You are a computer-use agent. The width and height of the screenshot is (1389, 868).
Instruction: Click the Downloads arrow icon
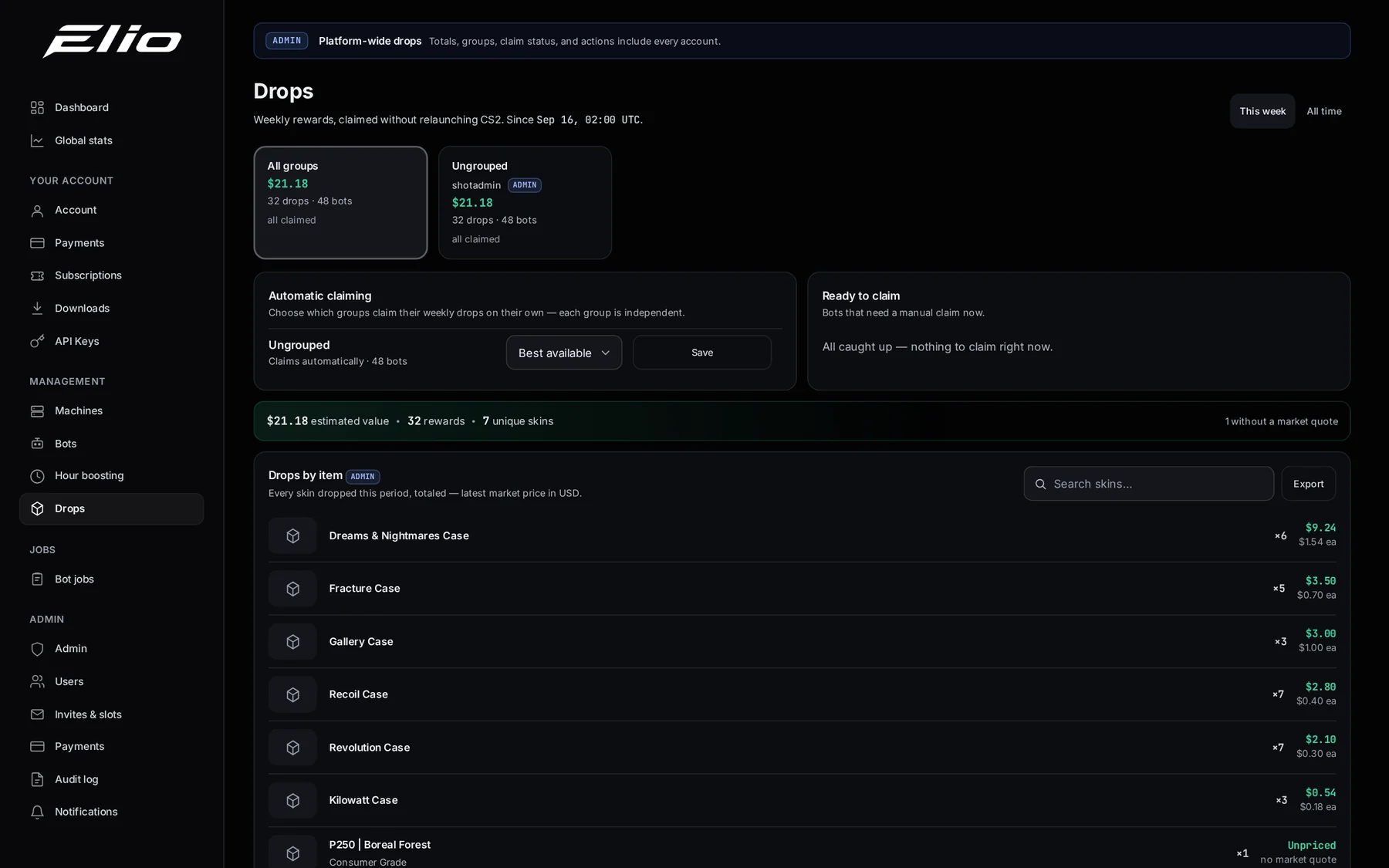[37, 309]
